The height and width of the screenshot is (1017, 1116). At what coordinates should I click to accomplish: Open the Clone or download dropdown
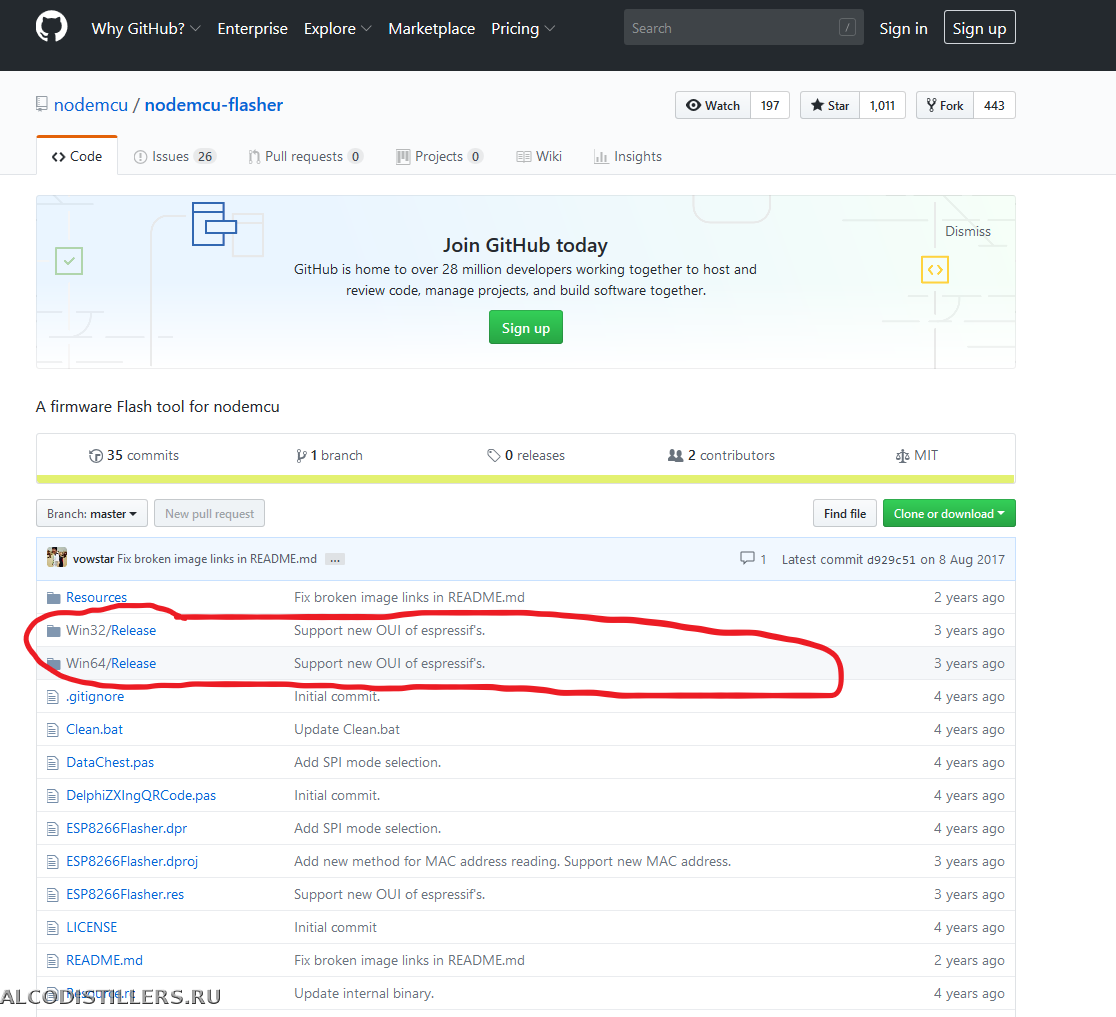949,513
